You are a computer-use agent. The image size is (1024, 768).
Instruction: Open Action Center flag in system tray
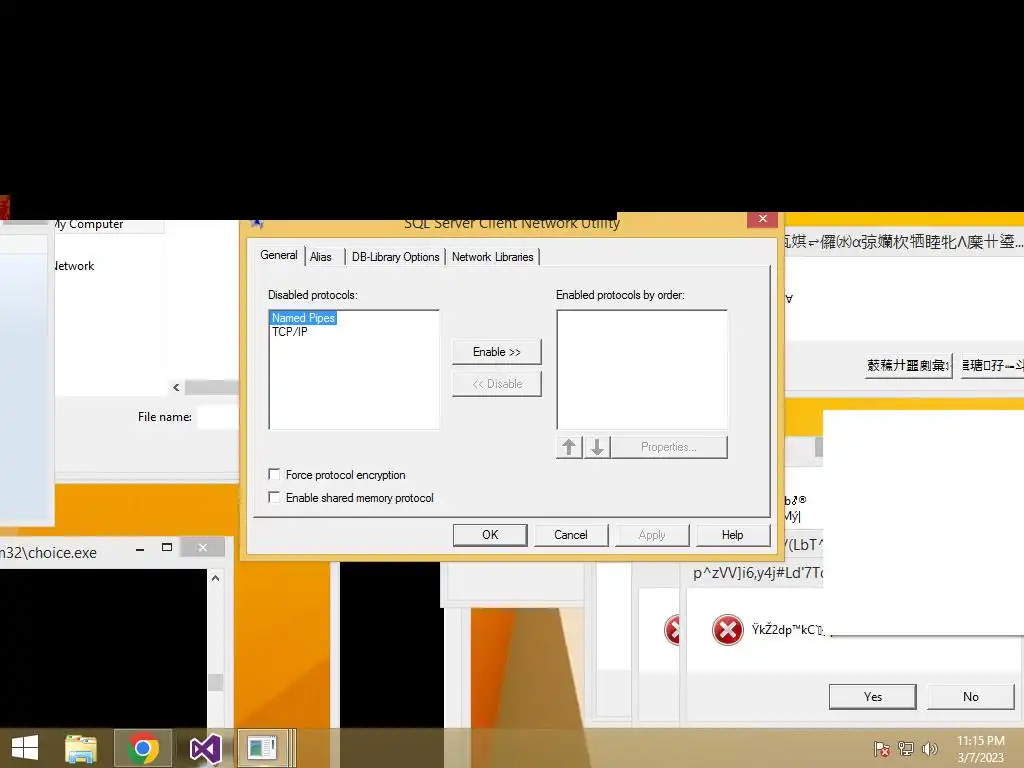(x=882, y=749)
